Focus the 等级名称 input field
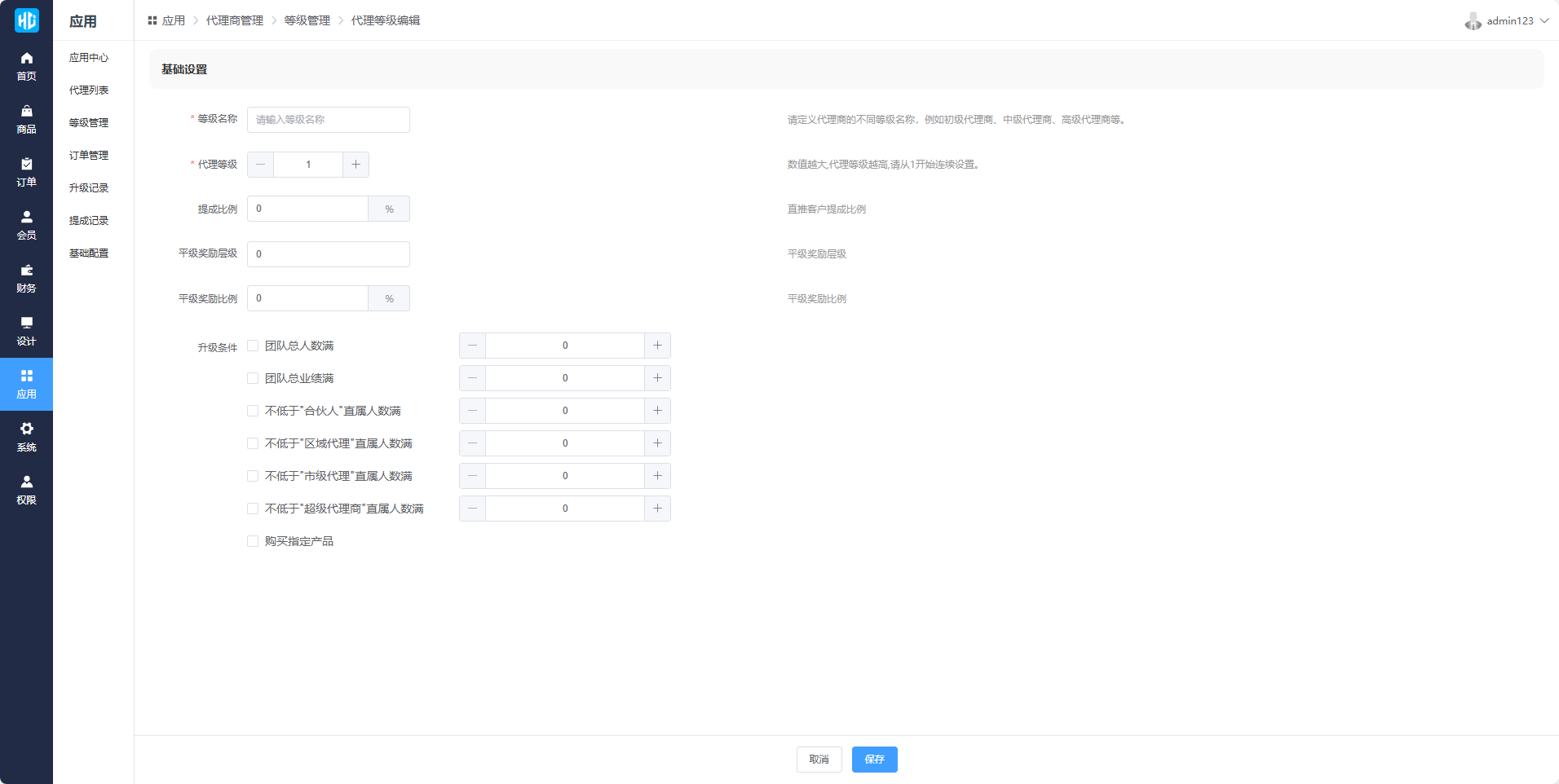This screenshot has height=784, width=1559. click(328, 120)
